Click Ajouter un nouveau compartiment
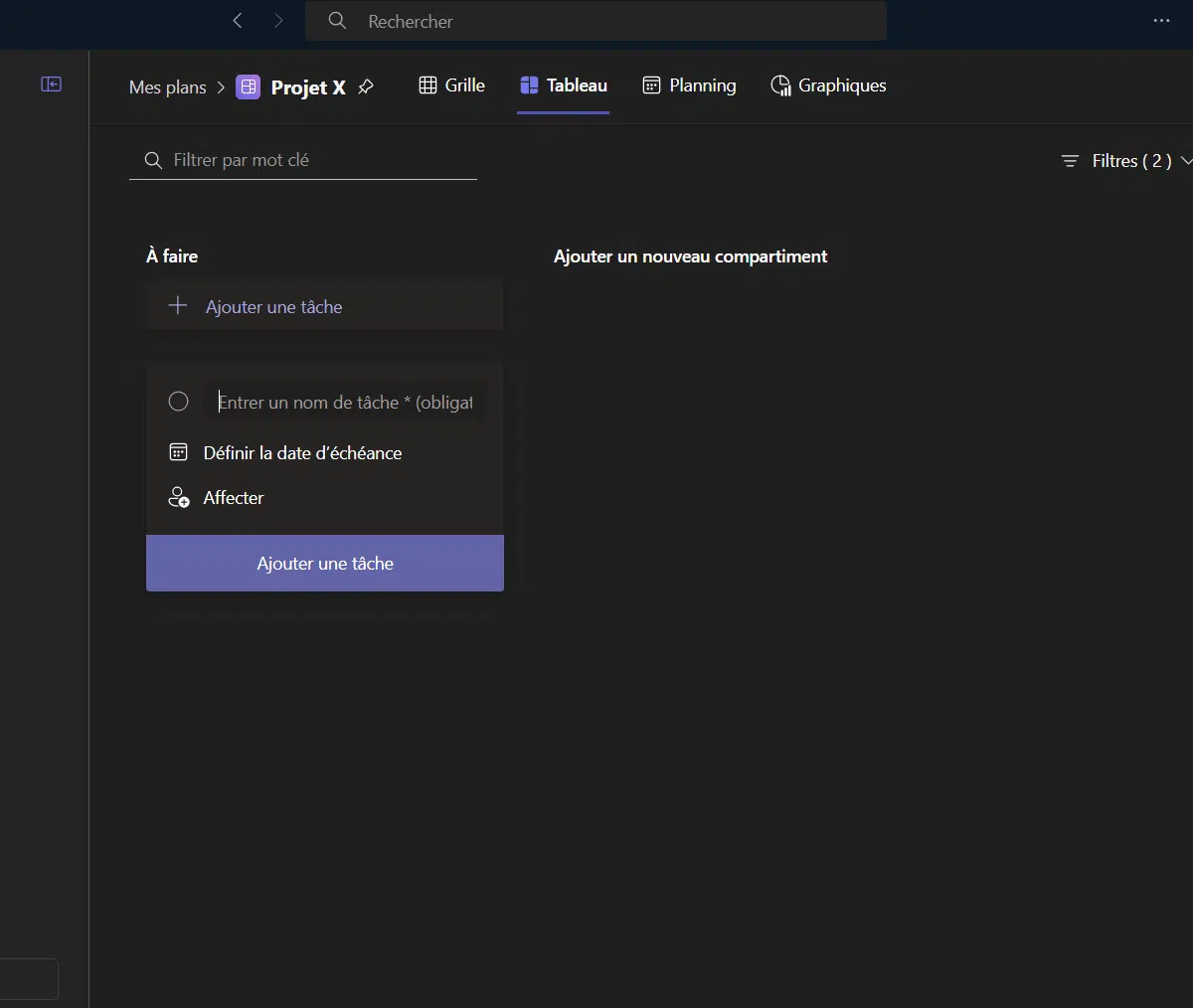 [x=690, y=256]
